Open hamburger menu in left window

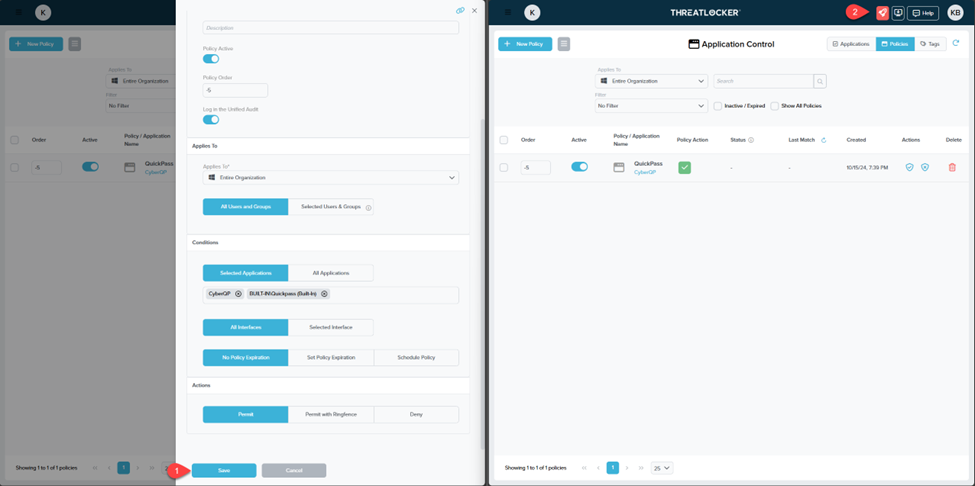coord(18,12)
